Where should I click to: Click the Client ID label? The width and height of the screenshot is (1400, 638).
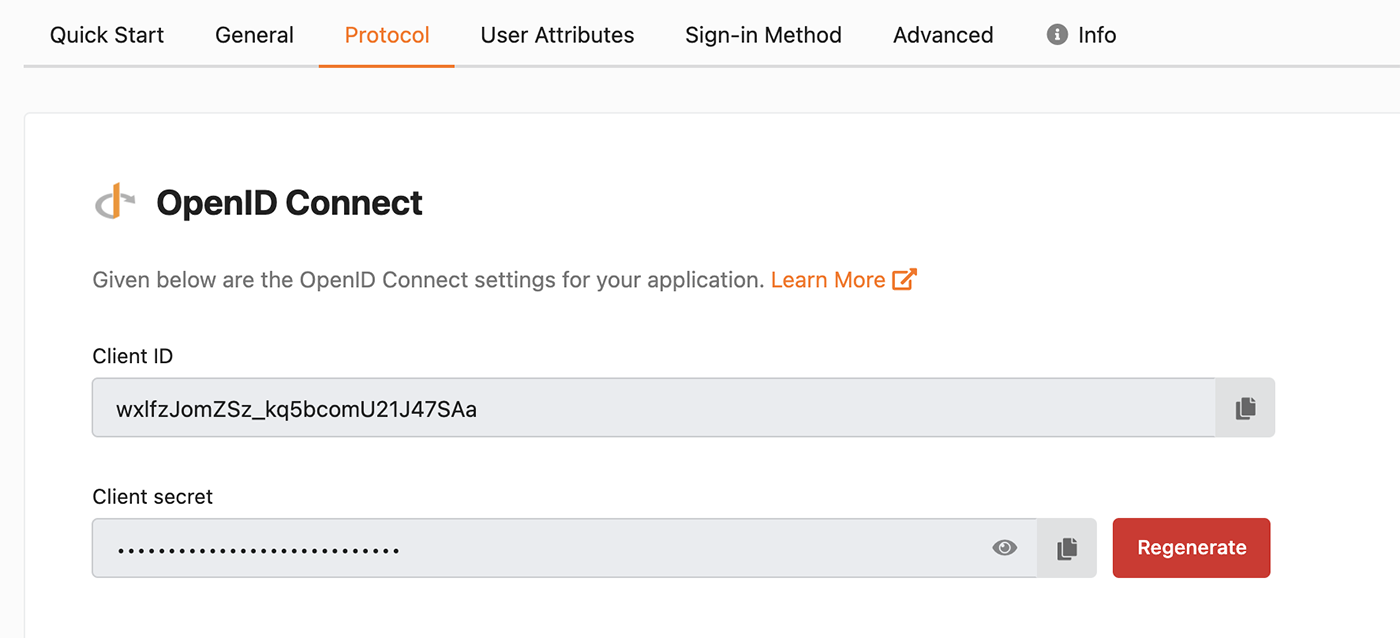133,356
